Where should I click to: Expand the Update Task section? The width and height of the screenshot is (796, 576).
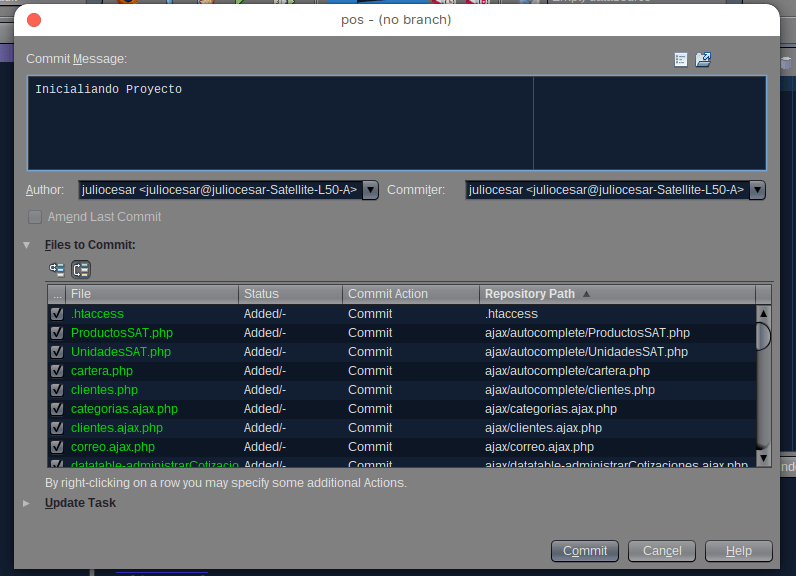pyautogui.click(x=27, y=503)
